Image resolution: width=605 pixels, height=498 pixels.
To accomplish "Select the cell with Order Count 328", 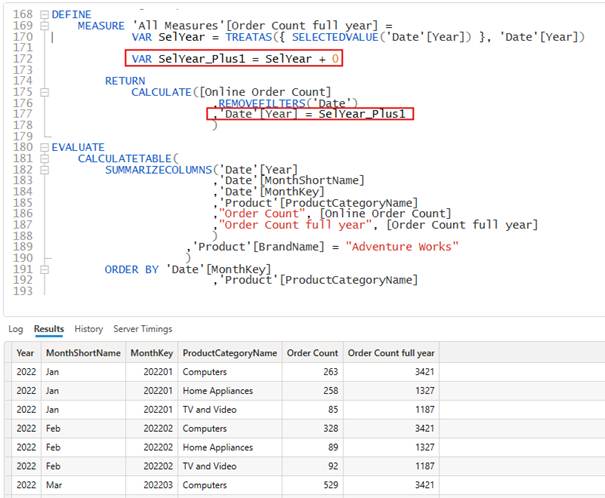I will point(313,429).
